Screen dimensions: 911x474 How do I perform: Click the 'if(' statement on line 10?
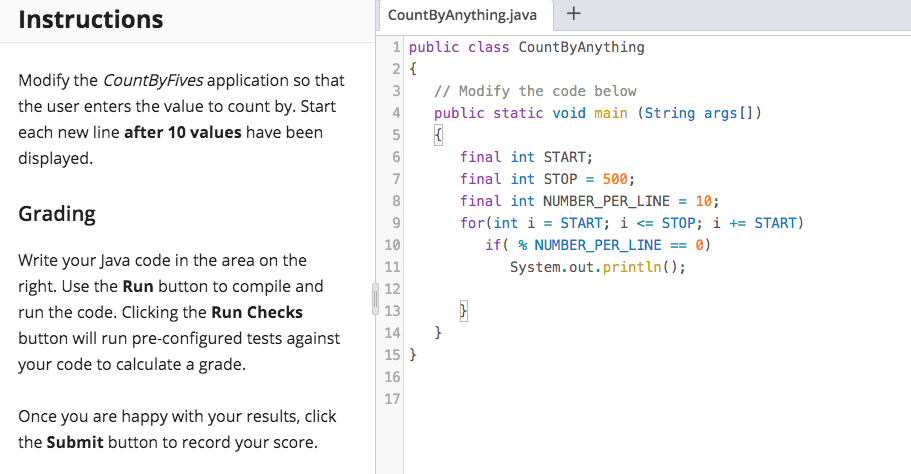coord(497,245)
